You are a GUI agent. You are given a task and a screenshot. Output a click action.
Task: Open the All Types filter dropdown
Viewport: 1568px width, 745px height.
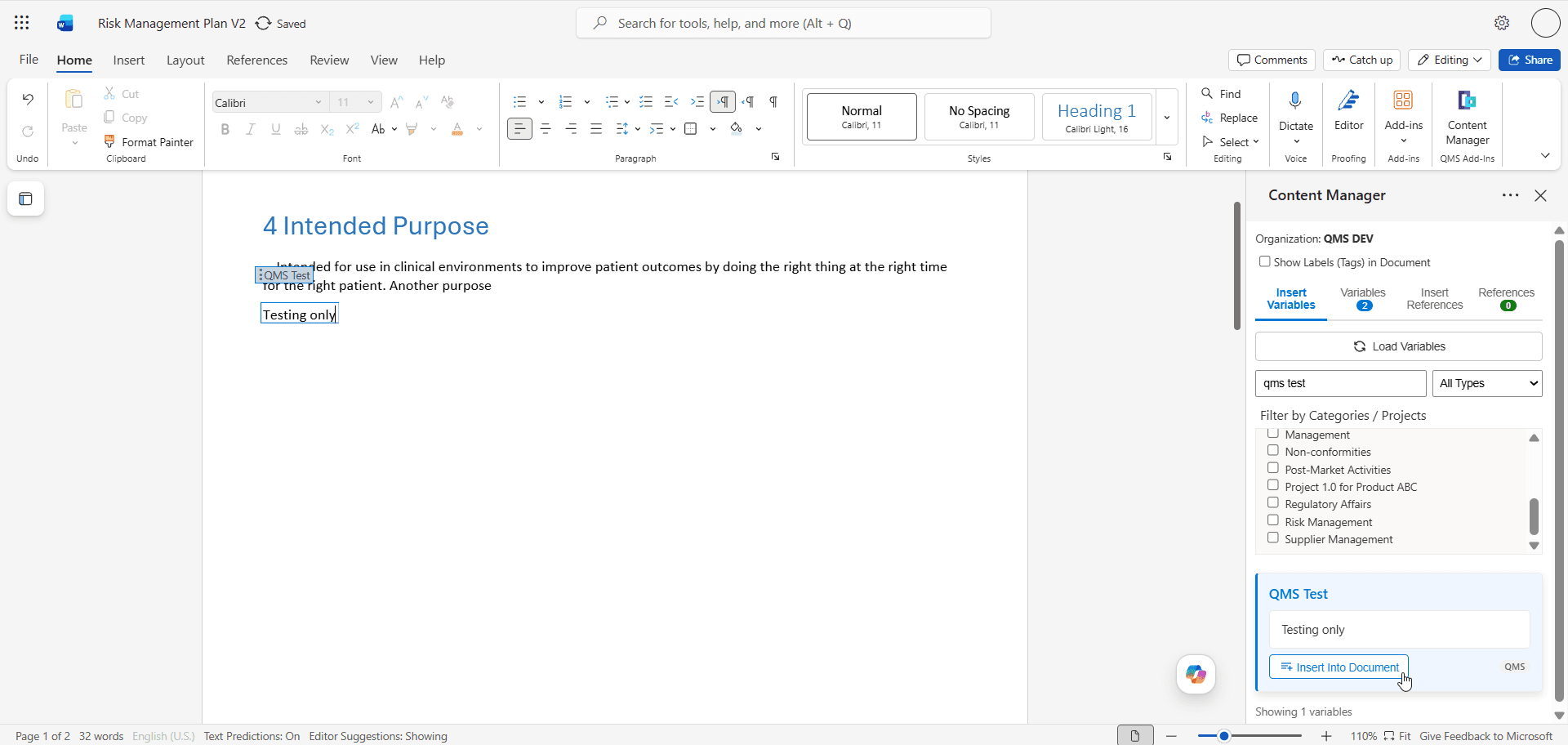coord(1487,383)
